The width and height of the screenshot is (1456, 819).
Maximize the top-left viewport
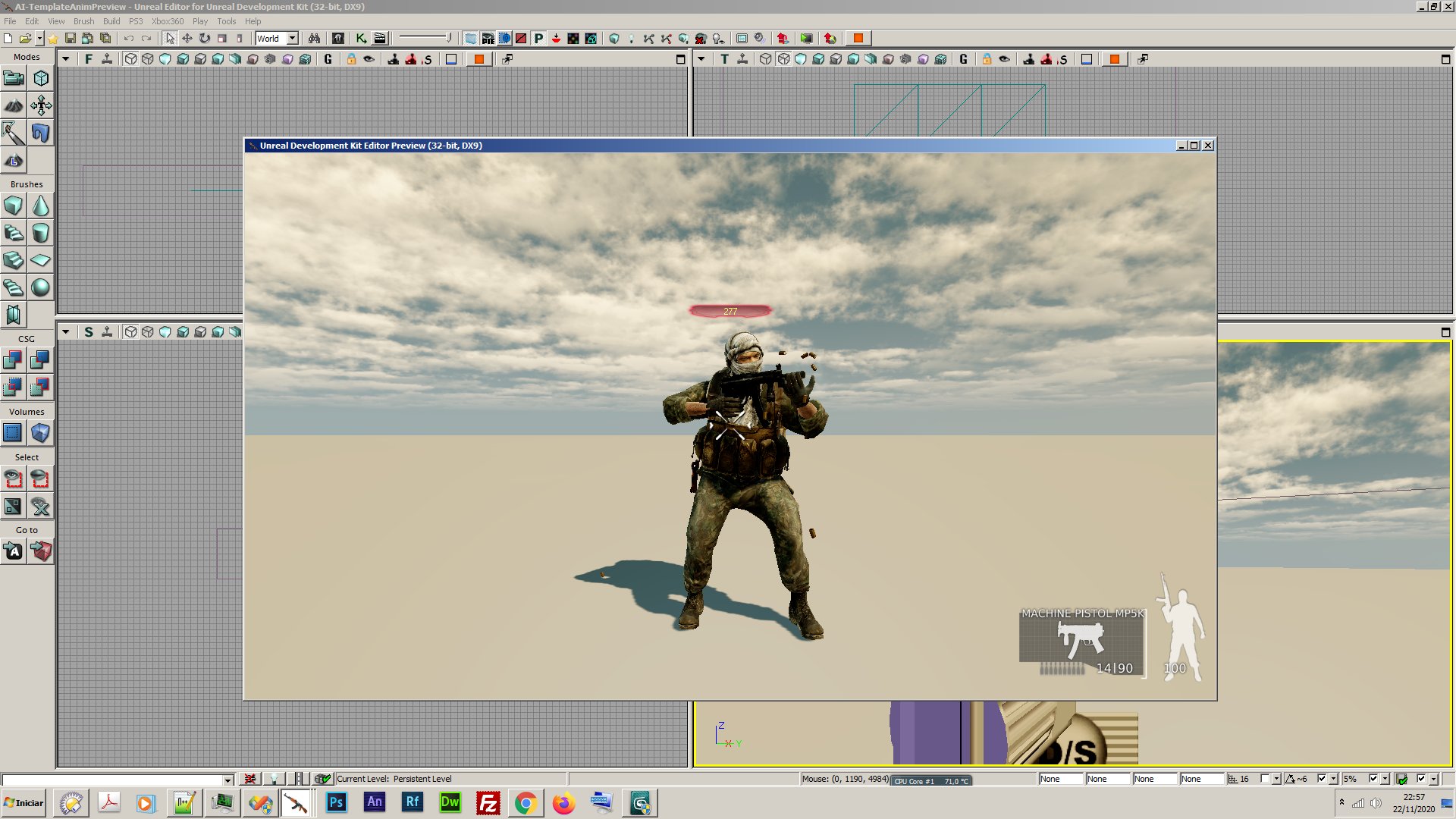click(x=680, y=59)
